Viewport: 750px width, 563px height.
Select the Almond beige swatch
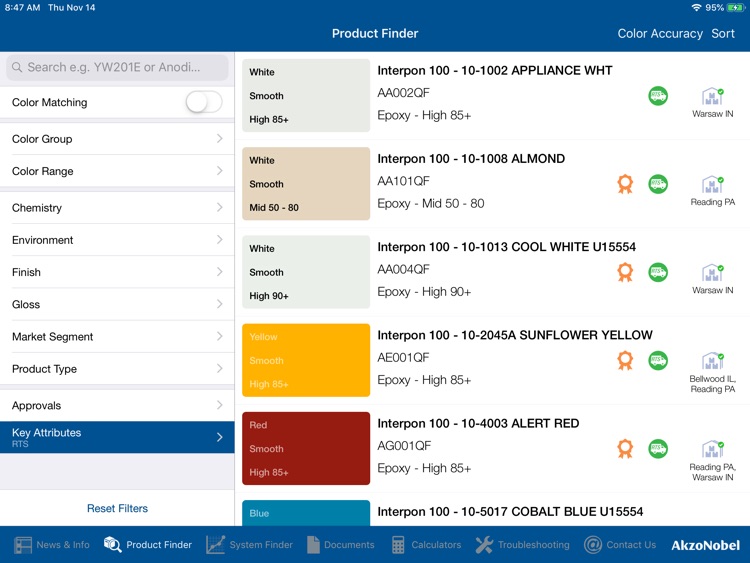(306, 184)
